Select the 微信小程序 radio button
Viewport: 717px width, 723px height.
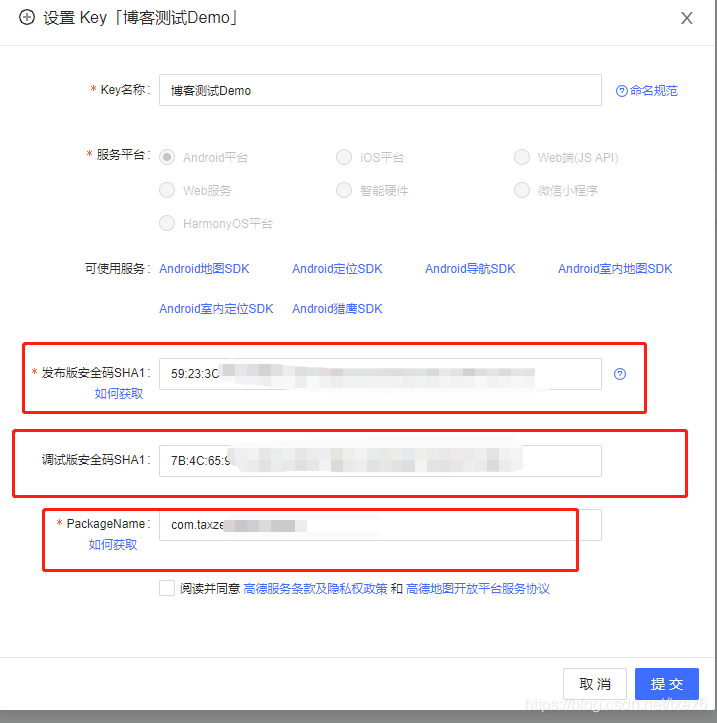tap(521, 190)
